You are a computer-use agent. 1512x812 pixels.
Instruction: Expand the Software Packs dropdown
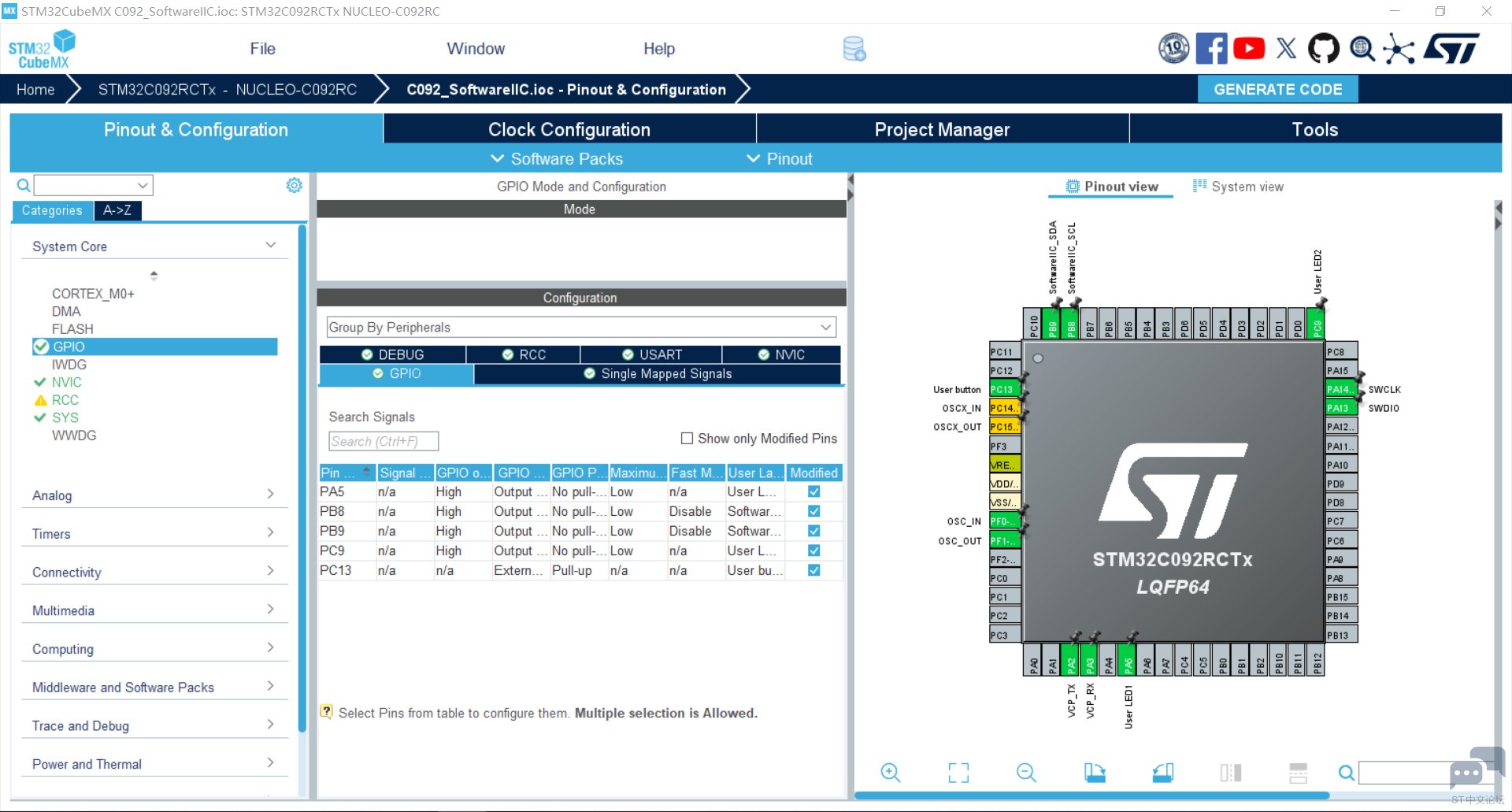(557, 158)
